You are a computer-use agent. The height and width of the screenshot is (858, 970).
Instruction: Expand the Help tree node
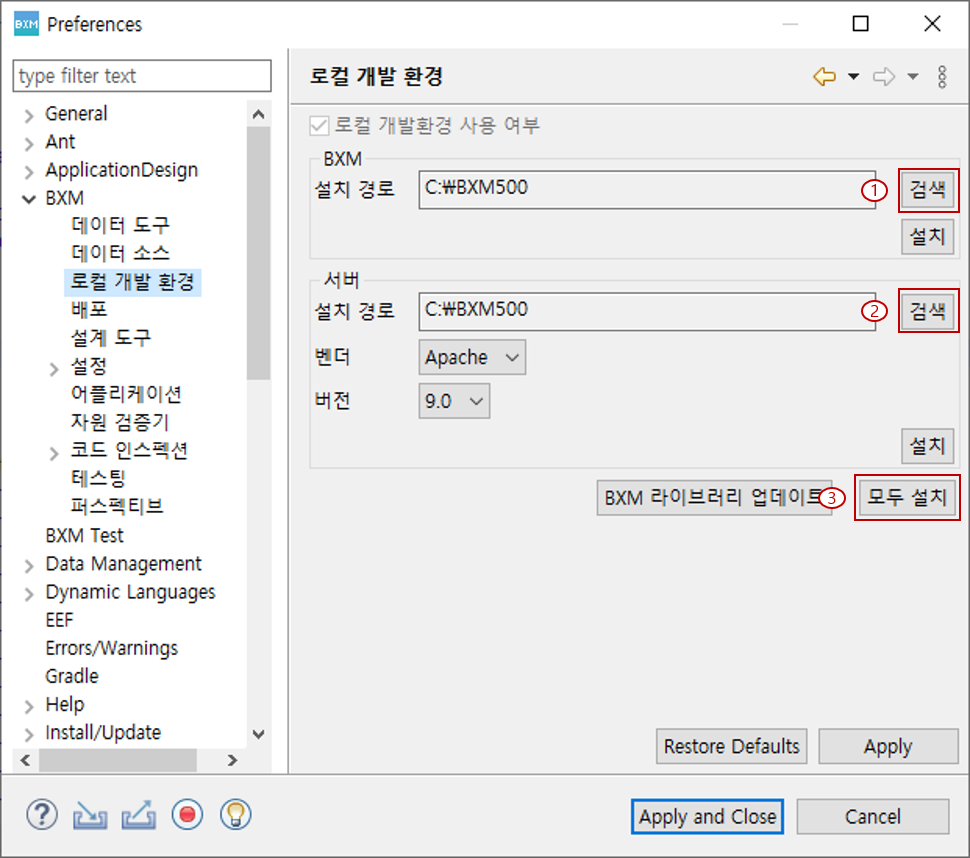28,706
